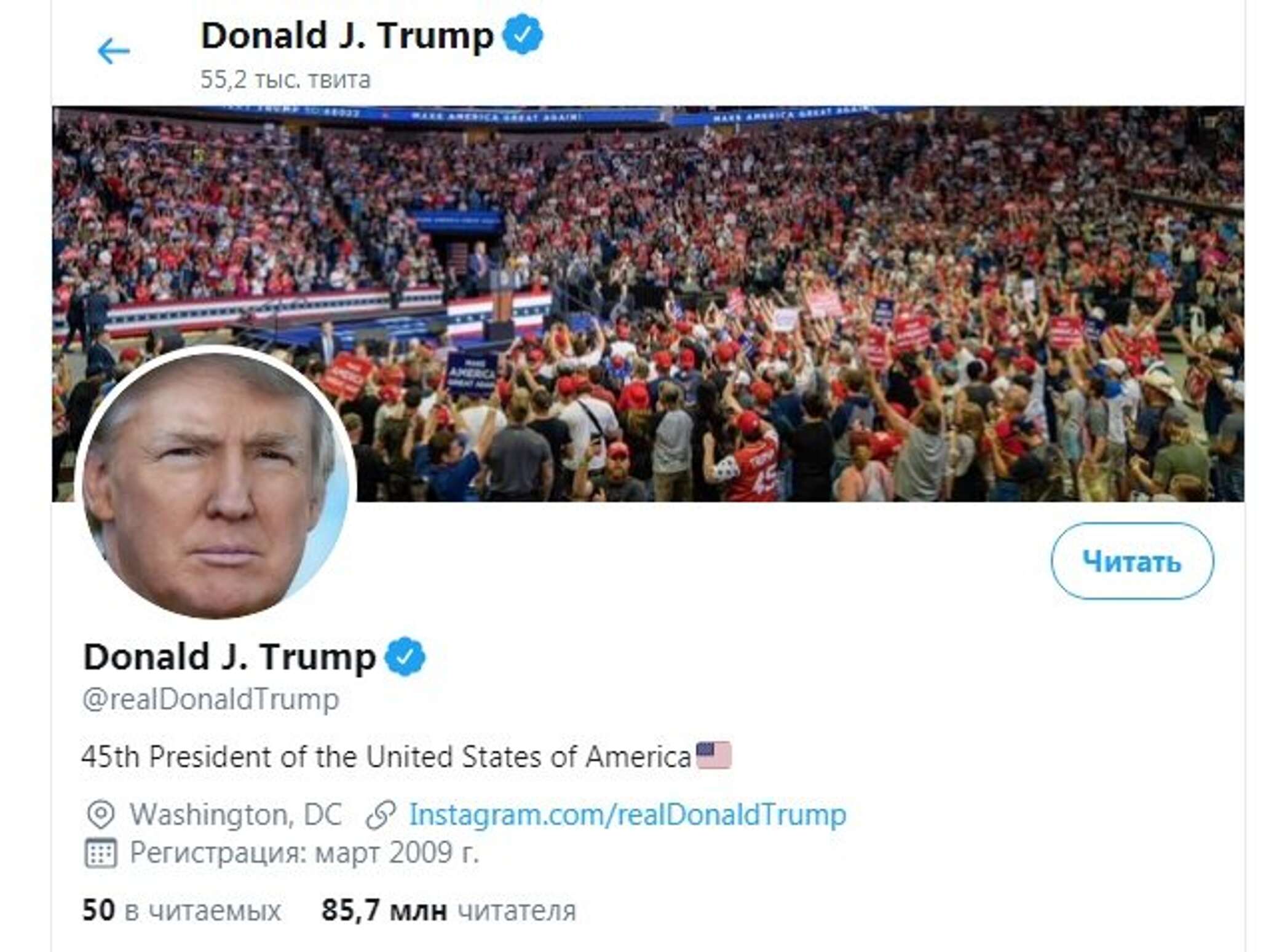Viewport: 1274px width, 952px height.
Task: Open the round profile photo
Action: (215, 483)
